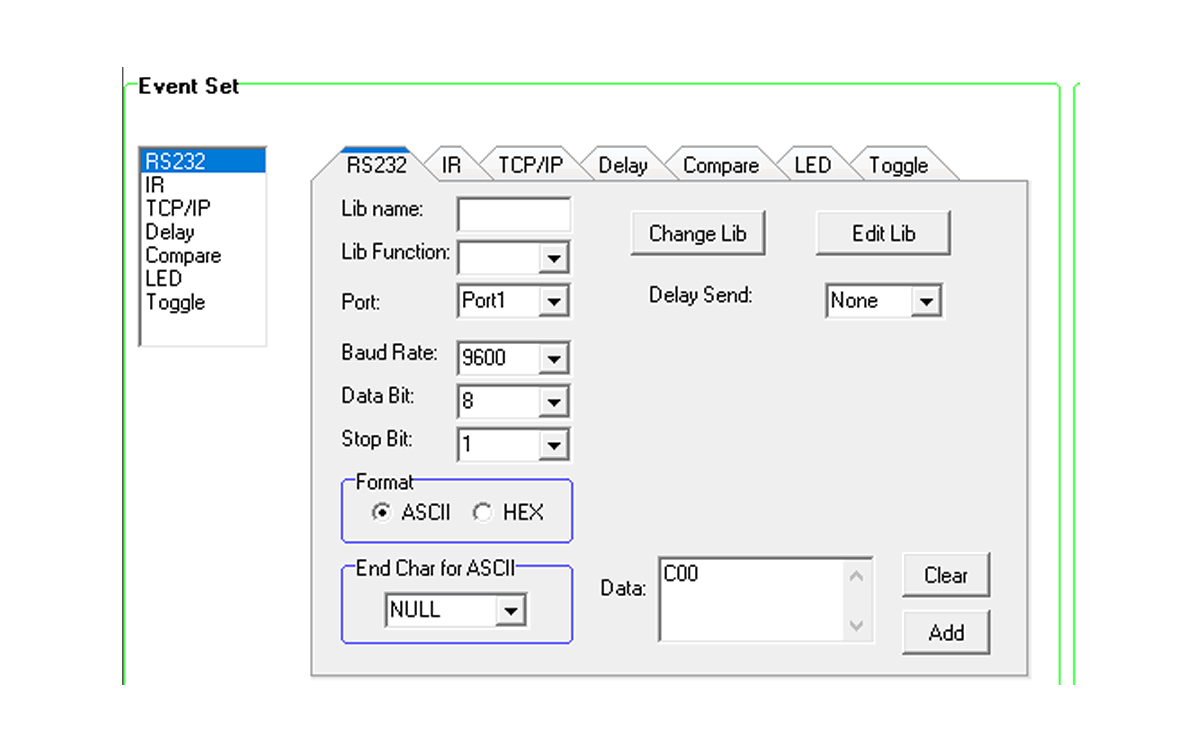Open the Baud Rate dropdown

(x=553, y=358)
